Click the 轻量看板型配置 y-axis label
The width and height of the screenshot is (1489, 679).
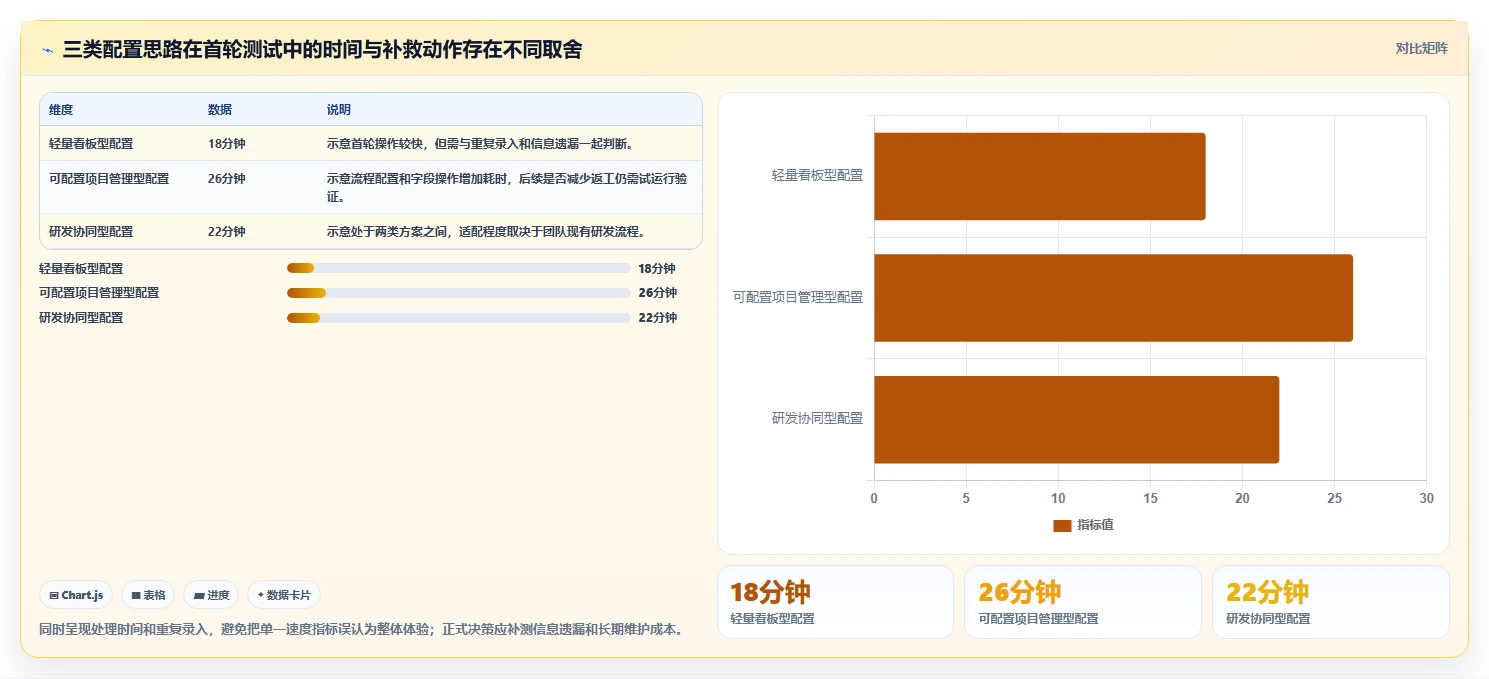point(817,175)
